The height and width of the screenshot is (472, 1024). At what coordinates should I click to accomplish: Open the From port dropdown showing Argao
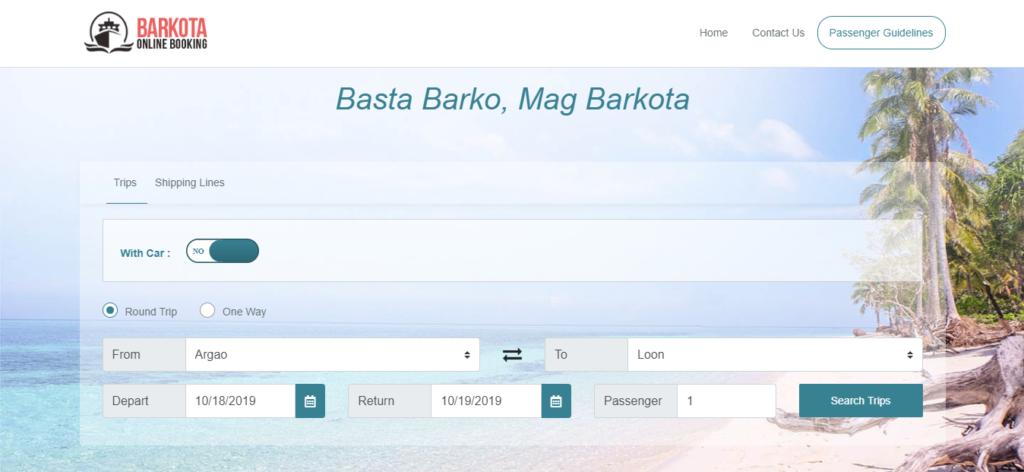[x=332, y=354]
